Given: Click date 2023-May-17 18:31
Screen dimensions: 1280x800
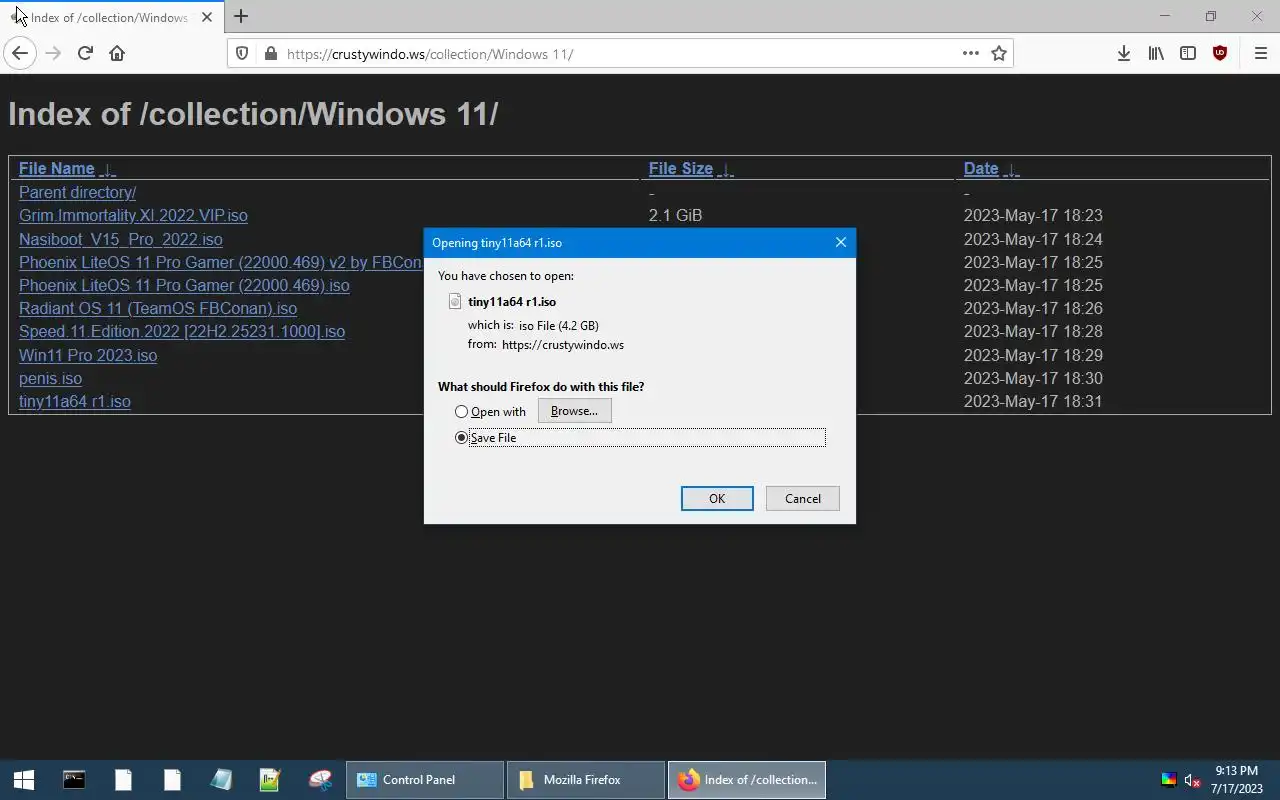Looking at the screenshot, I should [x=1033, y=401].
